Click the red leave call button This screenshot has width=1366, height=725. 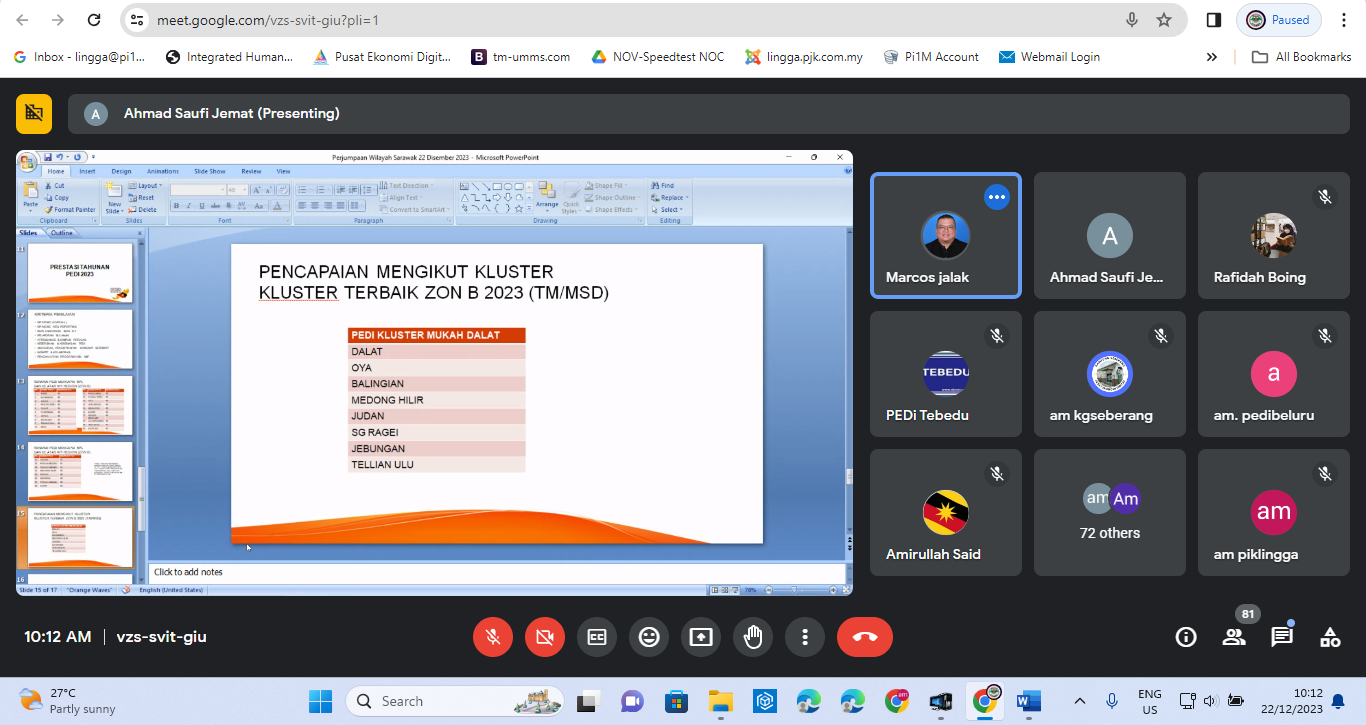tap(865, 637)
